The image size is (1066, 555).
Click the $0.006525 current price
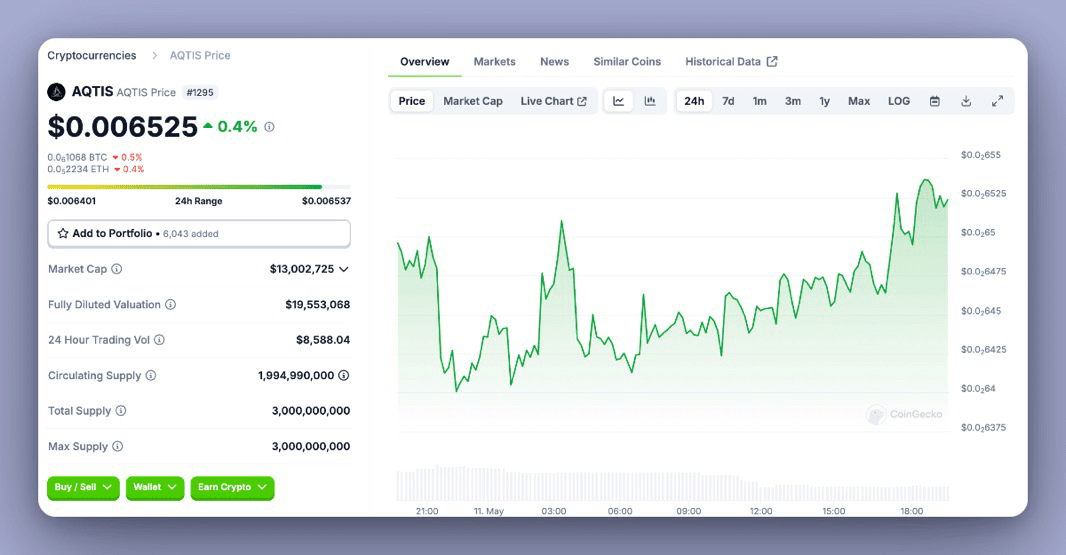pyautogui.click(x=123, y=127)
